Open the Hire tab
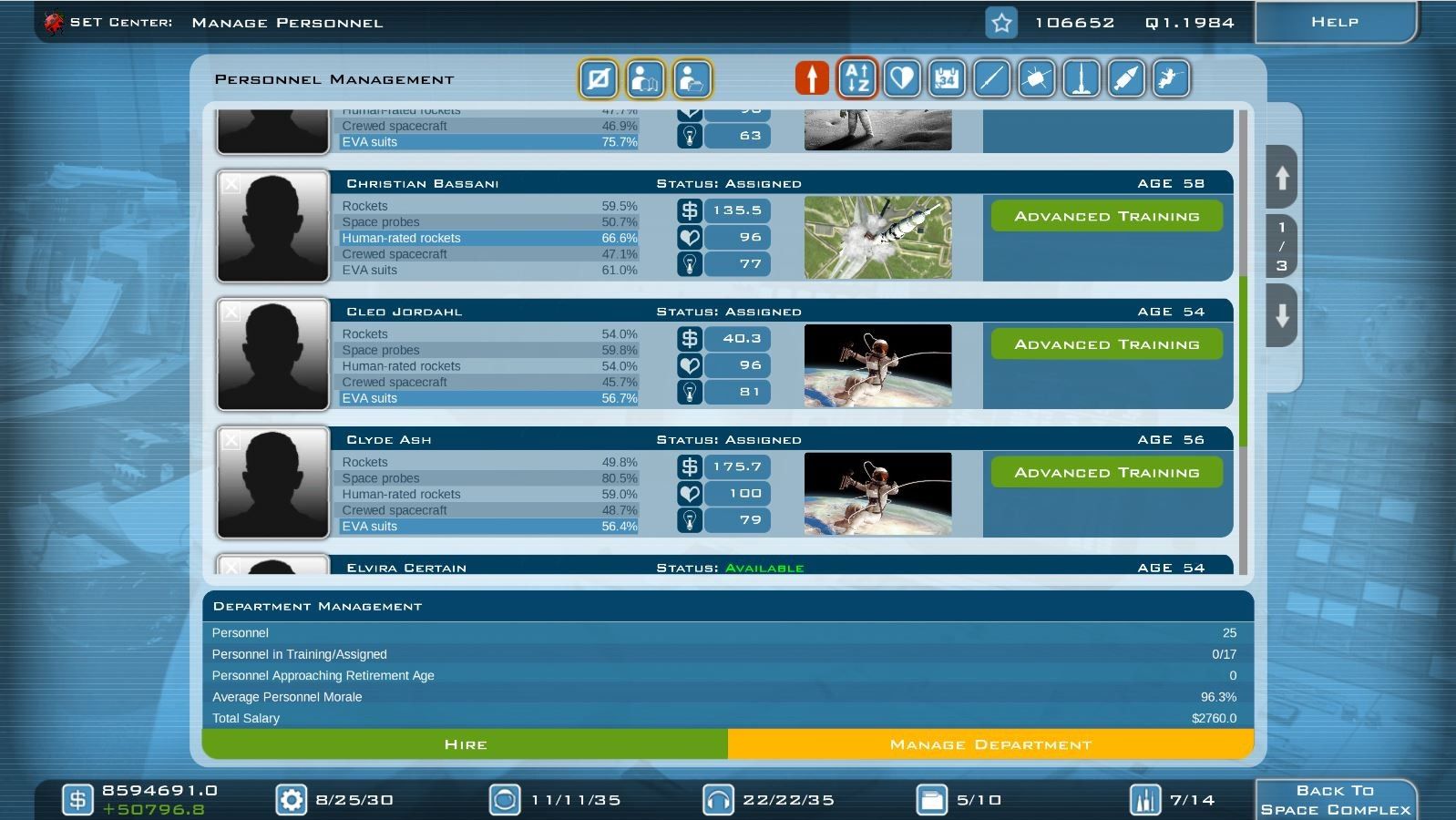1456x820 pixels. pos(465,744)
